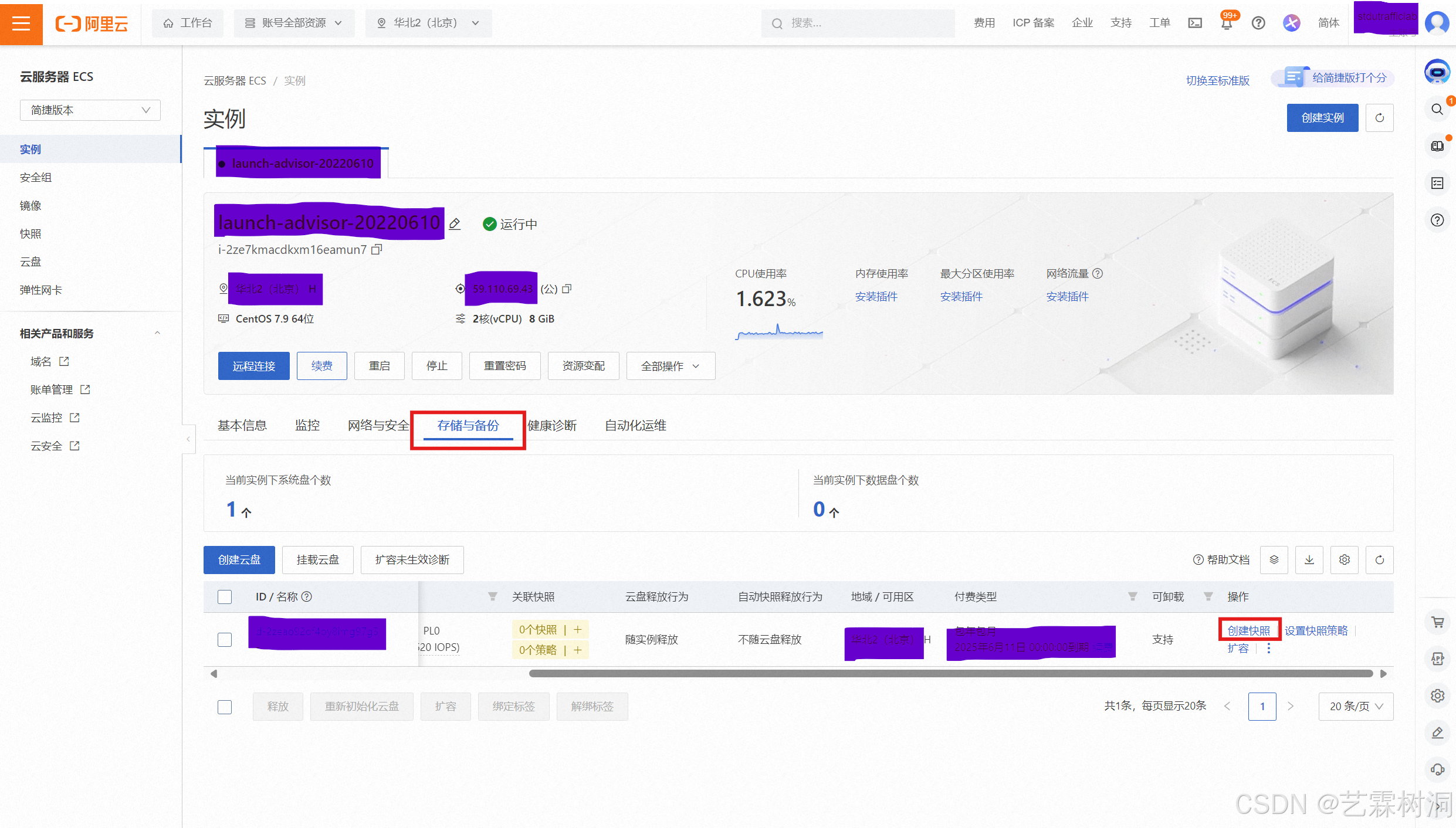Open the hamburger main menu
The height and width of the screenshot is (828, 1456).
tap(21, 23)
